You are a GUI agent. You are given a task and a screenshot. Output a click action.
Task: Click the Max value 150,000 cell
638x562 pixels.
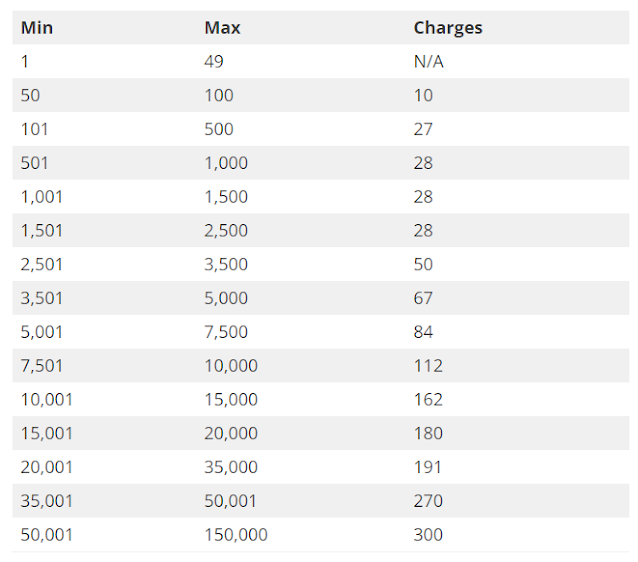click(236, 534)
